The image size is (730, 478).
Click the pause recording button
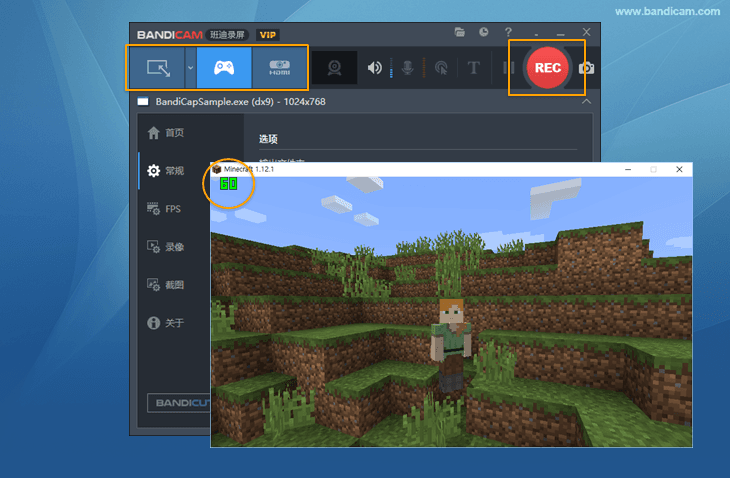click(x=508, y=68)
